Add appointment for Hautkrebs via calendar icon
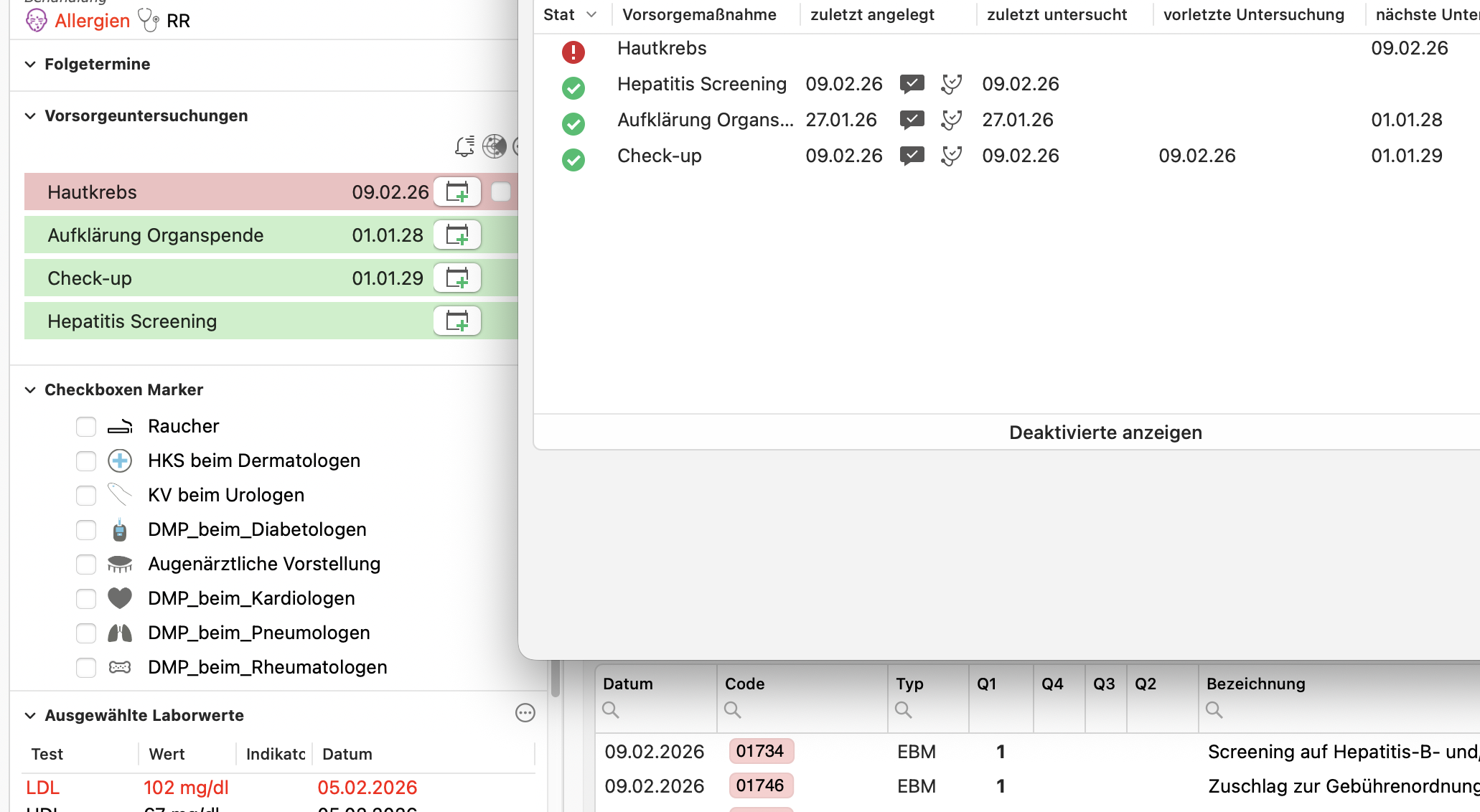 457,192
